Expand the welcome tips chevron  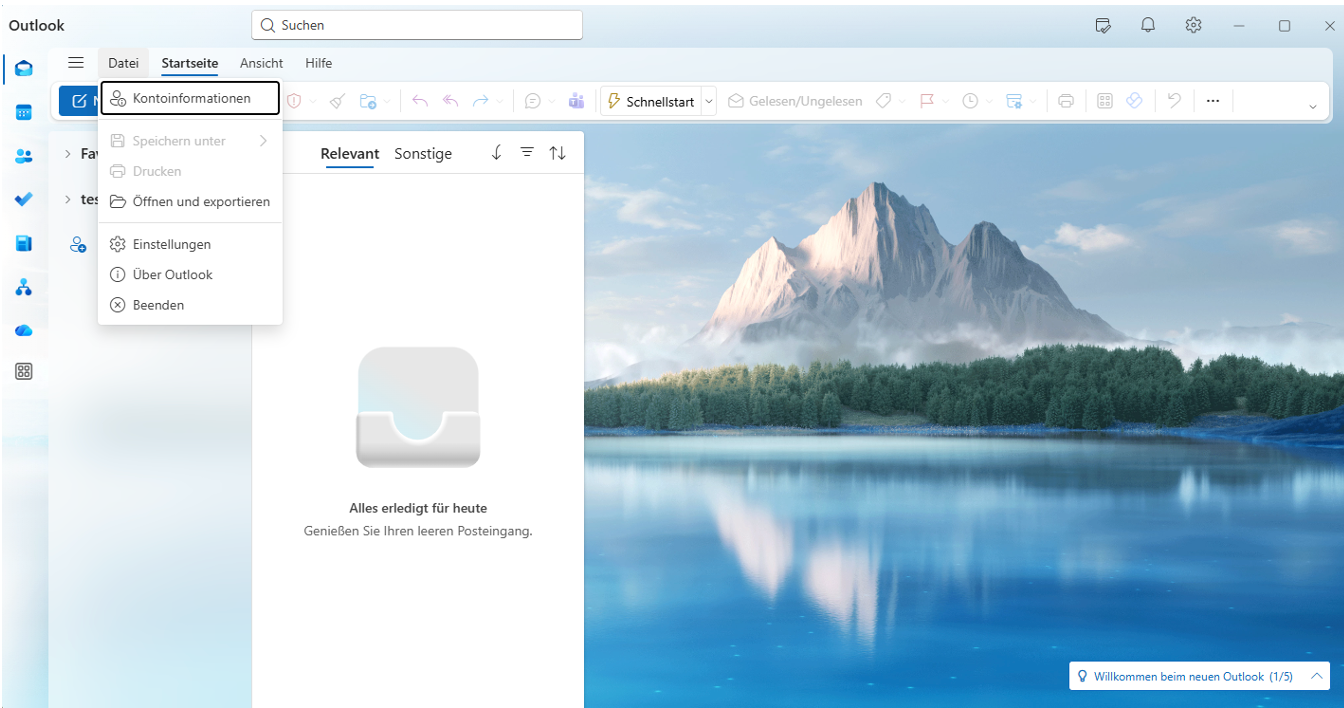pos(1317,676)
